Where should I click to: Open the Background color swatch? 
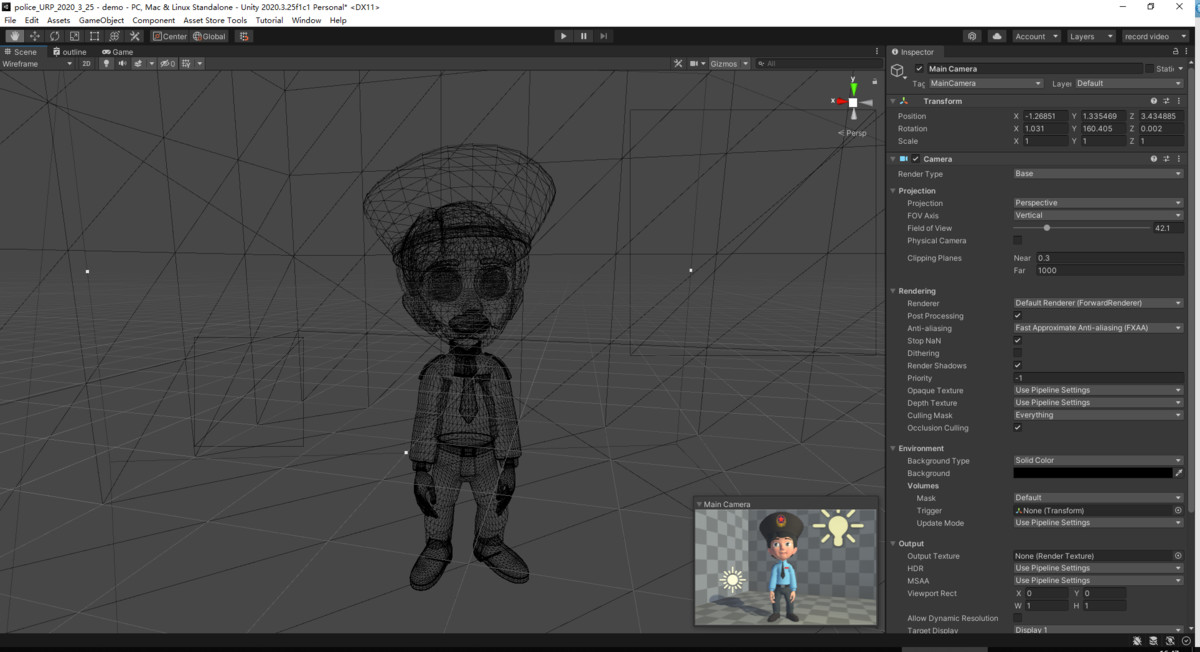pyautogui.click(x=1092, y=473)
